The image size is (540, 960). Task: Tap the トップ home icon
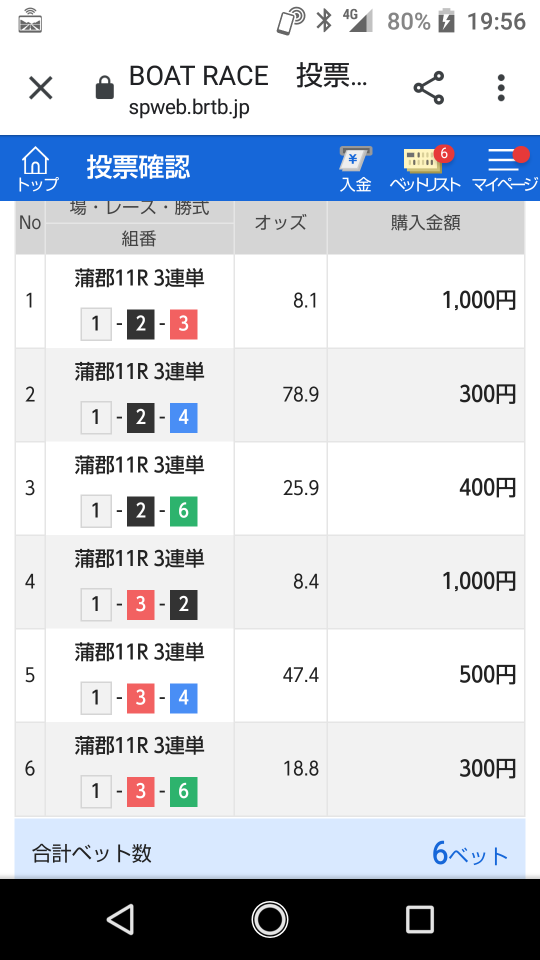[x=37, y=168]
